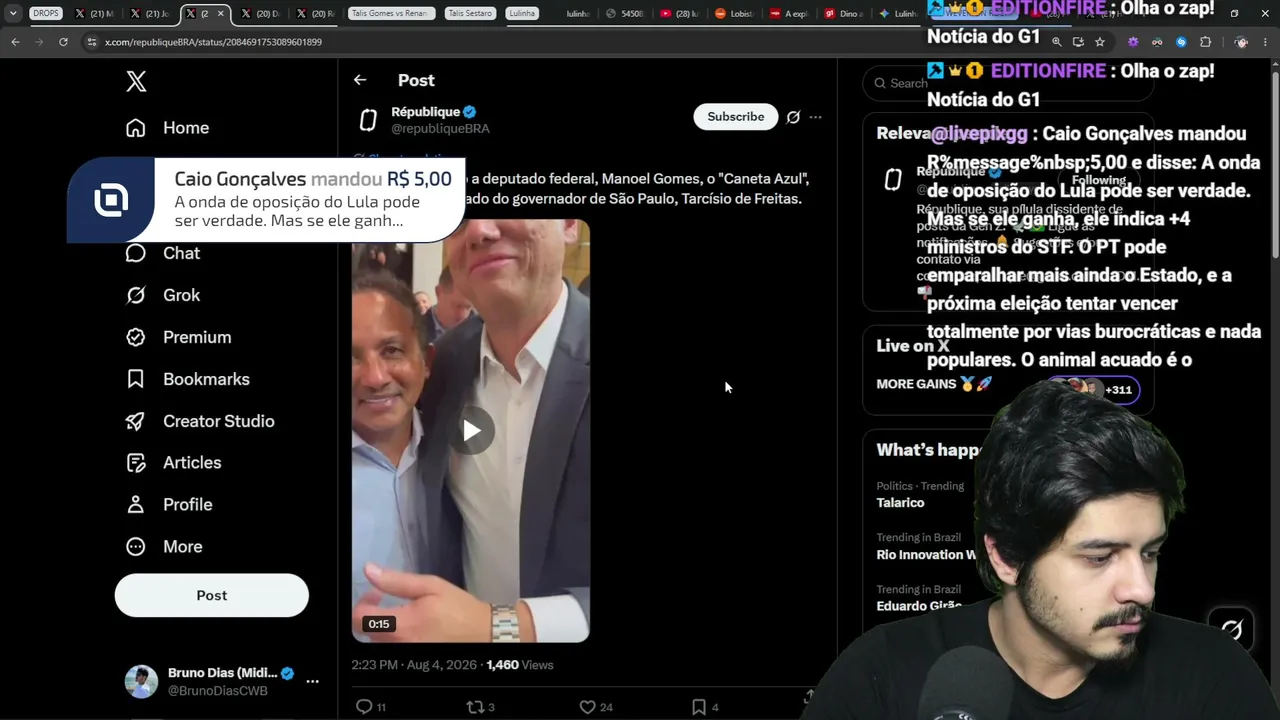
Task: Bookmark this page with star icon
Action: point(1100,42)
